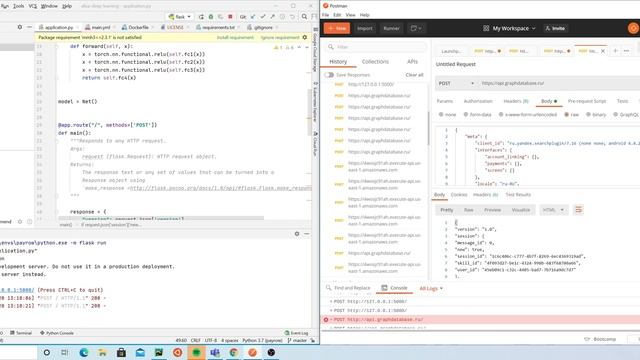Click the request URL field in Postman
This screenshot has width=640, height=360.
coord(559,83)
